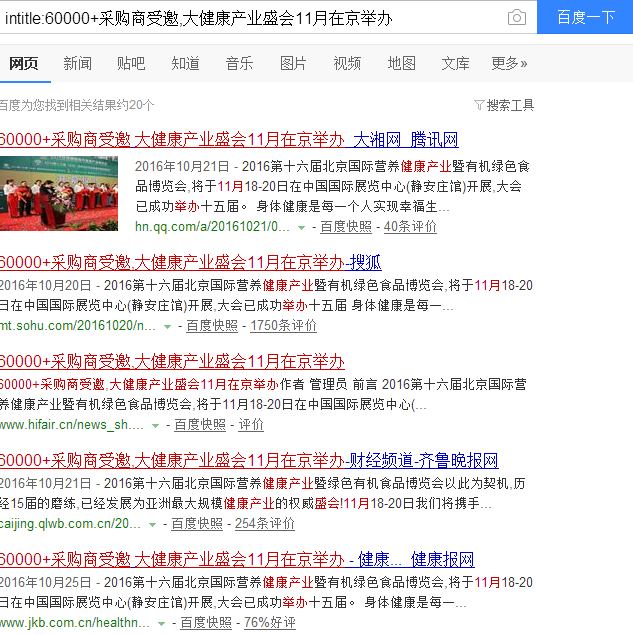The image size is (633, 635).
Task: Click the 2016年10月20日 date of the Sohu result
Action: point(45,286)
